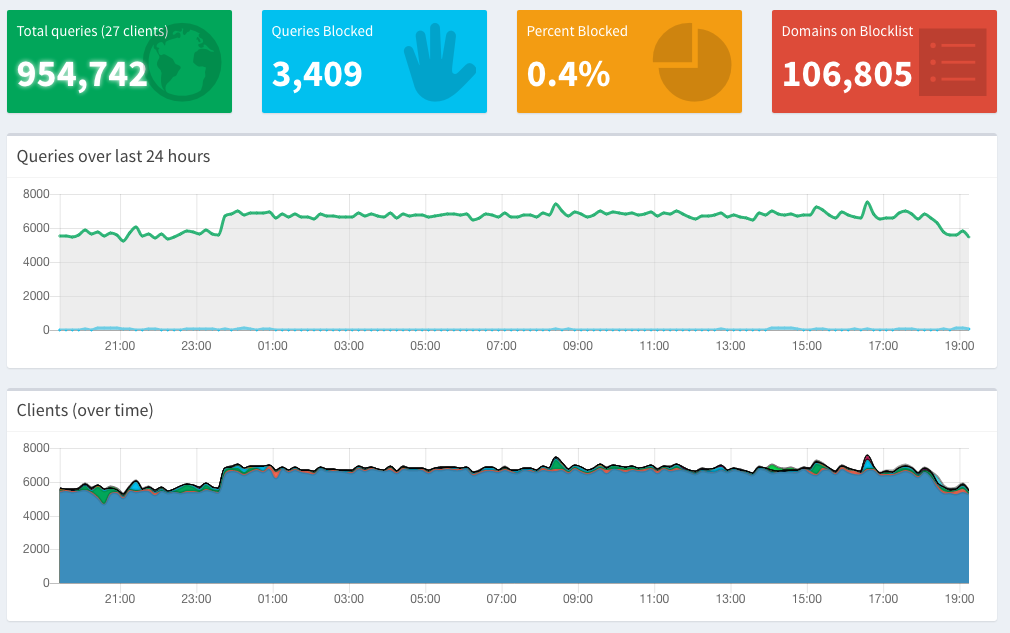Screen dimensions: 1010x633
Task: Click the 01:00 label under the queries chart
Action: 272,346
